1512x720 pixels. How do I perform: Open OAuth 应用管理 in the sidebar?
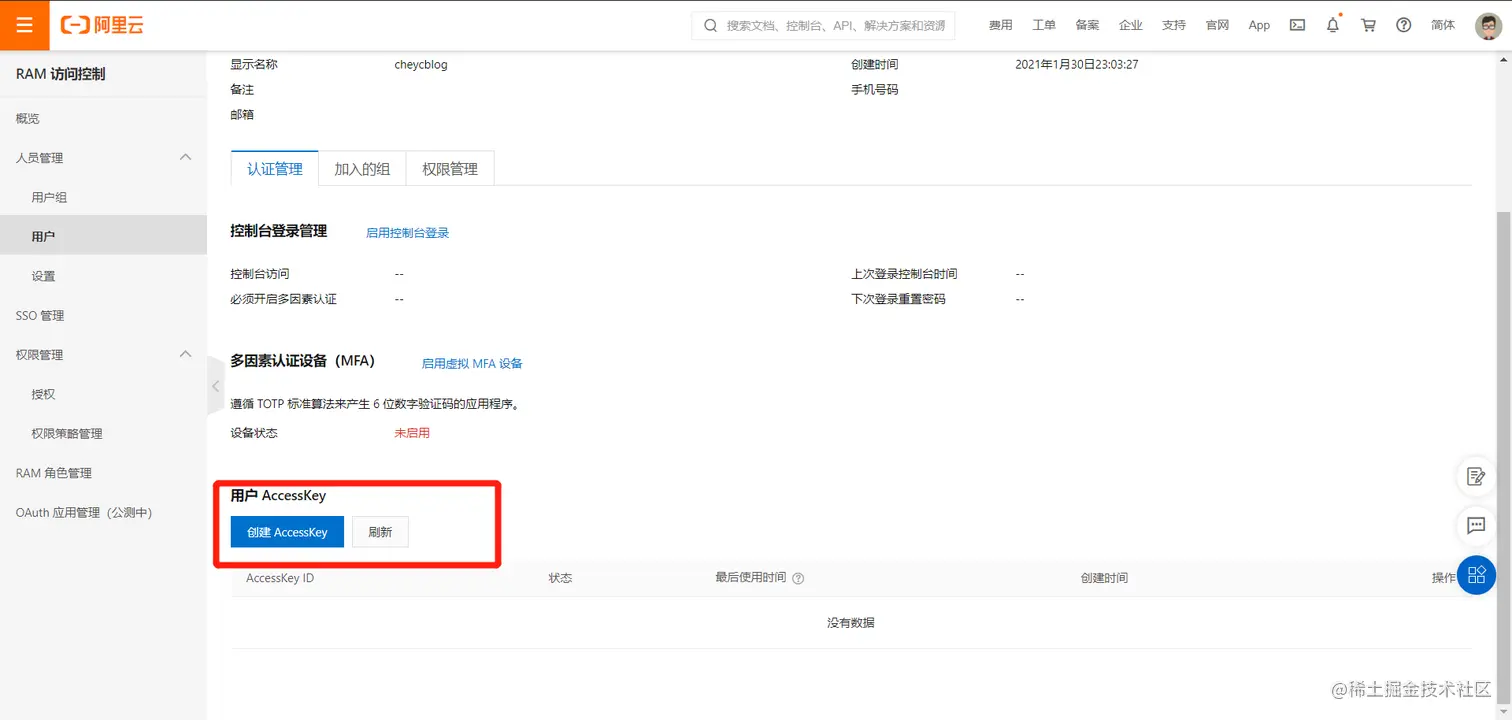[x=103, y=512]
